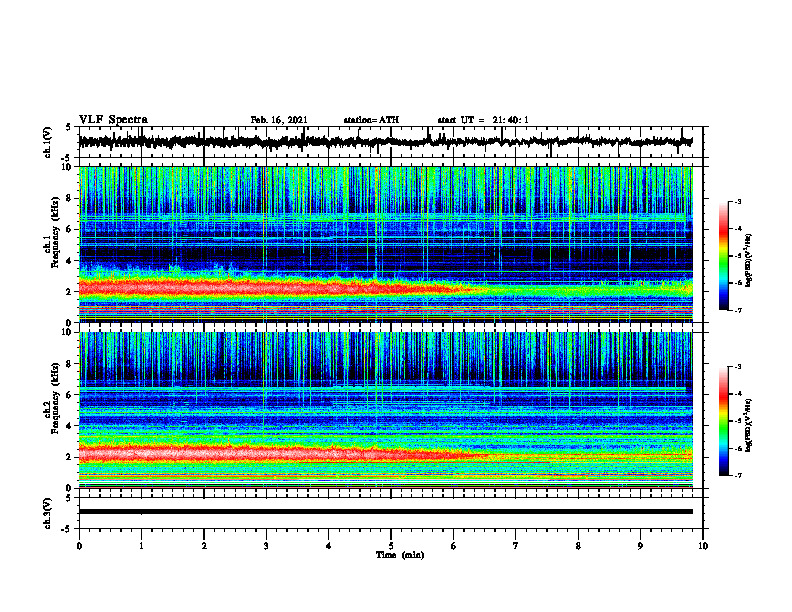Click the "ch.1(V)" waveform axis label
The height and width of the screenshot is (612, 792).
[x=47, y=142]
